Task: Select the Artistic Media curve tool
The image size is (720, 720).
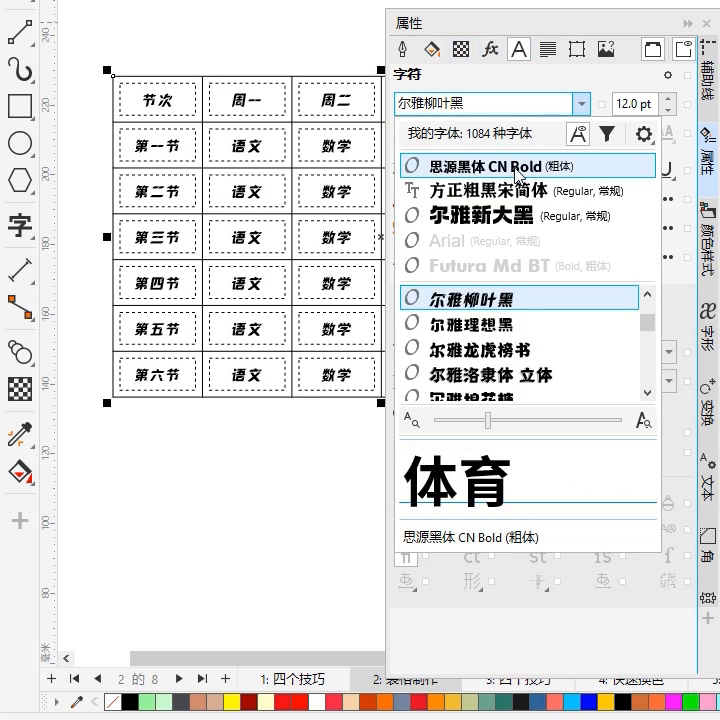Action: coord(20,70)
